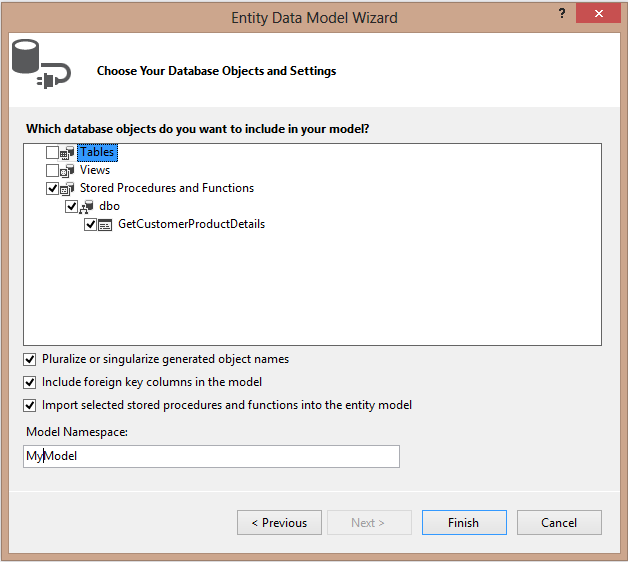The height and width of the screenshot is (562, 628).
Task: Click the Views node icon
Action: [67, 171]
